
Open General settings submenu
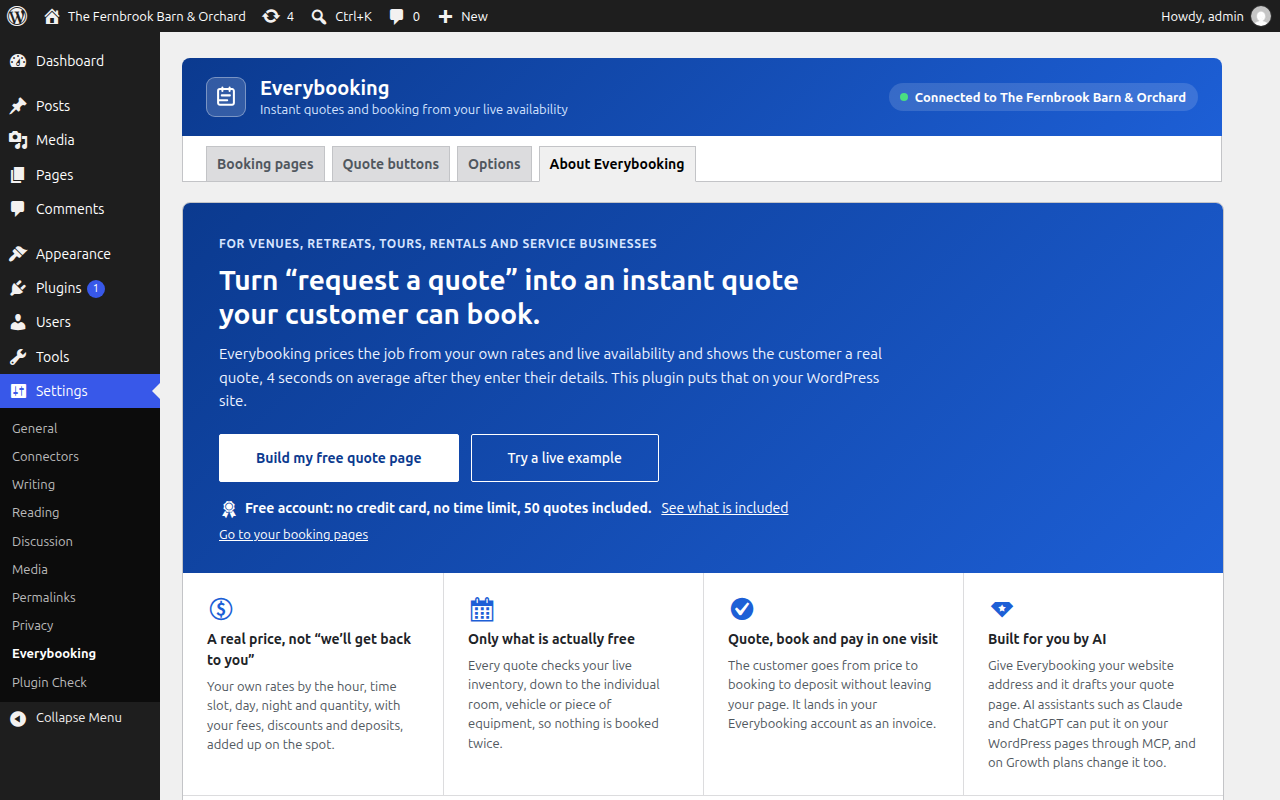(x=80, y=428)
